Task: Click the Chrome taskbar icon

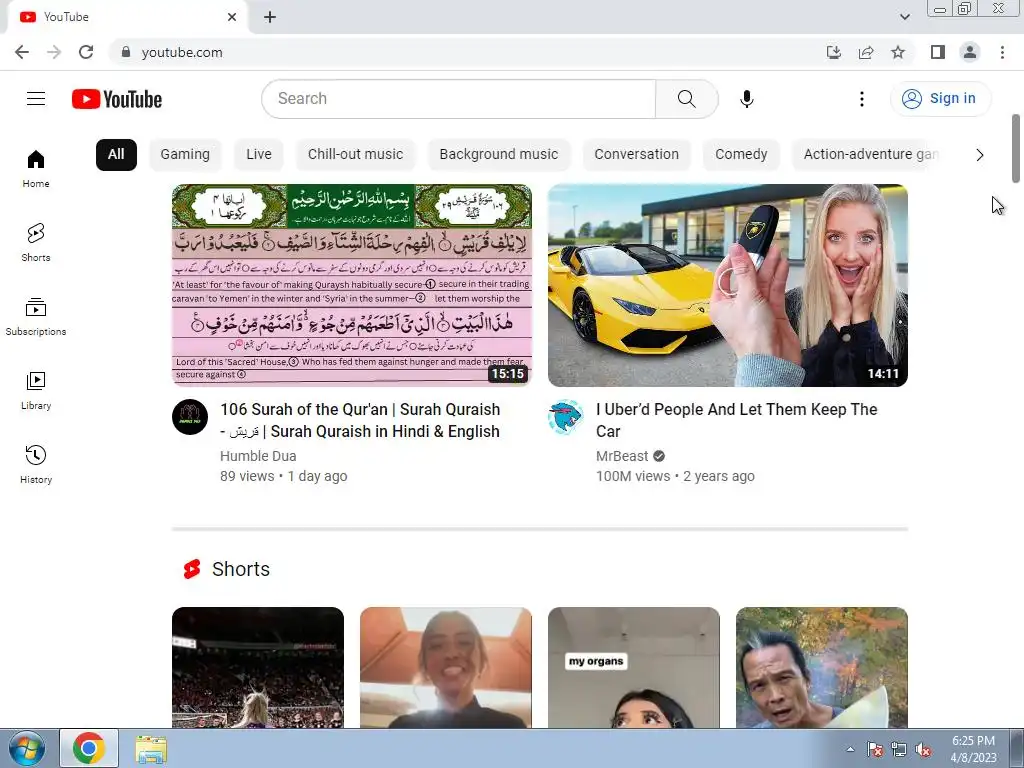Action: tap(89, 748)
